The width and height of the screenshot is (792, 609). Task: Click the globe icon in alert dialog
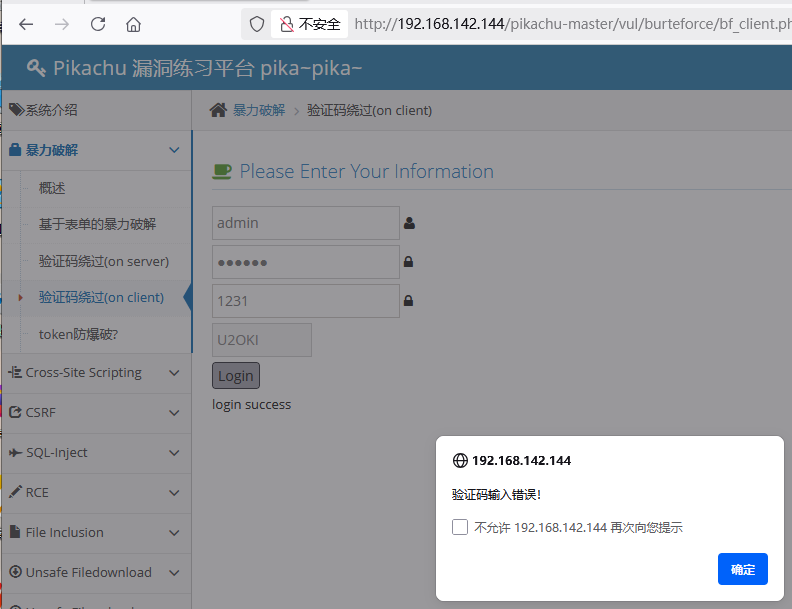460,461
